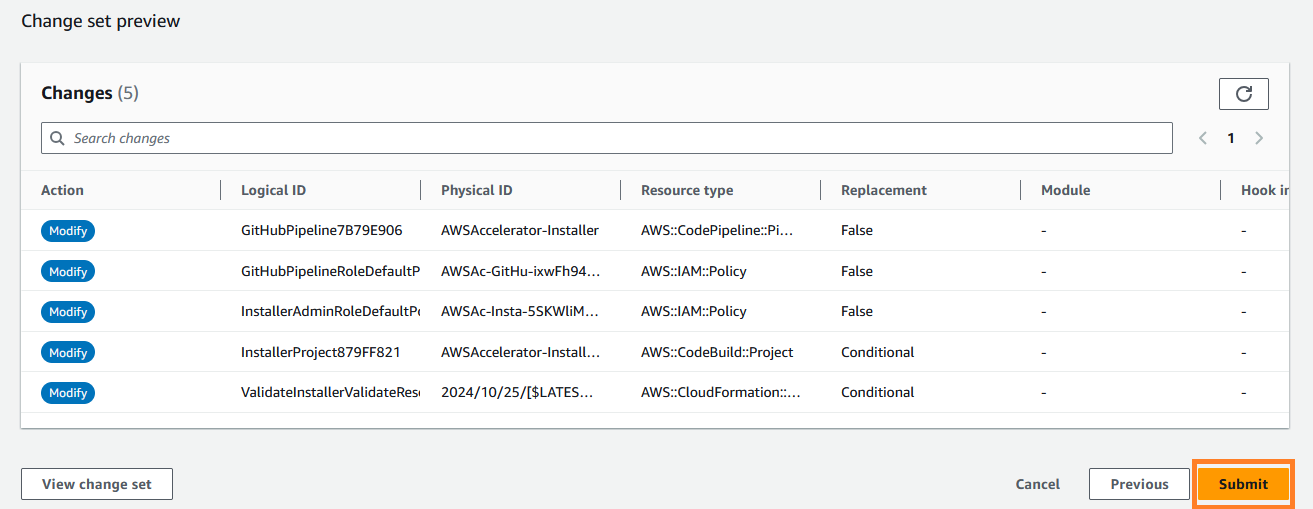
Task: Click the search magnifier icon
Action: (x=58, y=138)
